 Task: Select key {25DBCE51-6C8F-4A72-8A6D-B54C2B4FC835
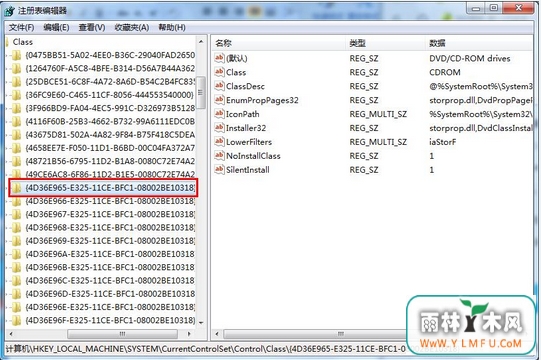pos(110,82)
